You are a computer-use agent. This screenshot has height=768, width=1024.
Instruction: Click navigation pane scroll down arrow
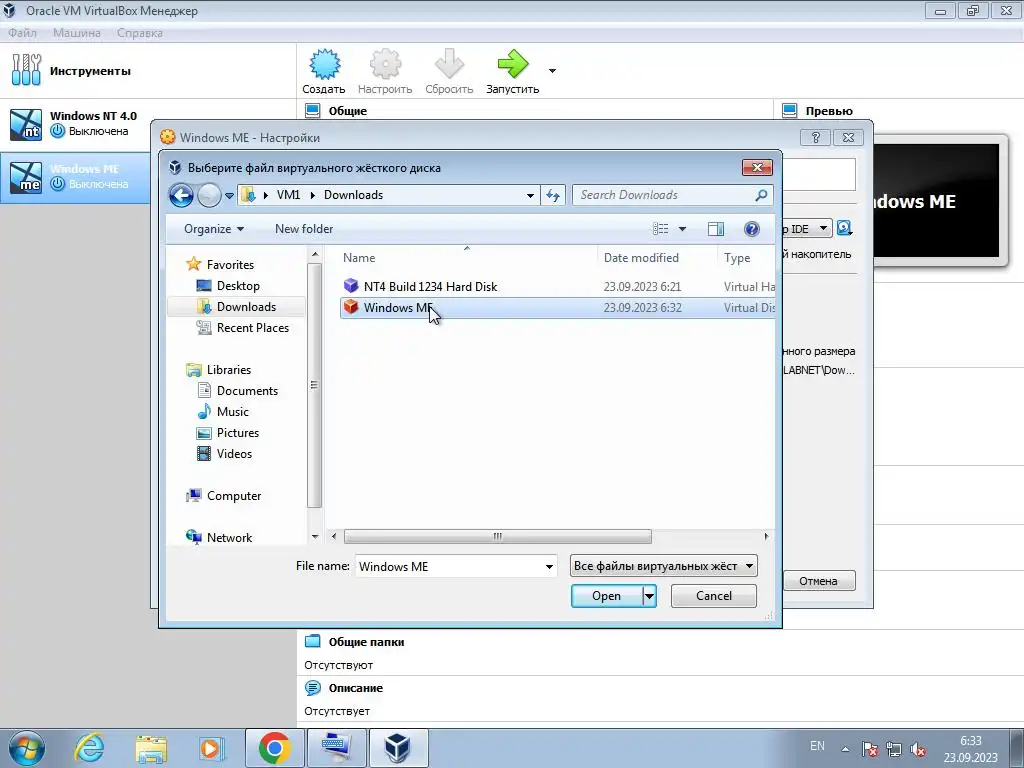tap(315, 537)
